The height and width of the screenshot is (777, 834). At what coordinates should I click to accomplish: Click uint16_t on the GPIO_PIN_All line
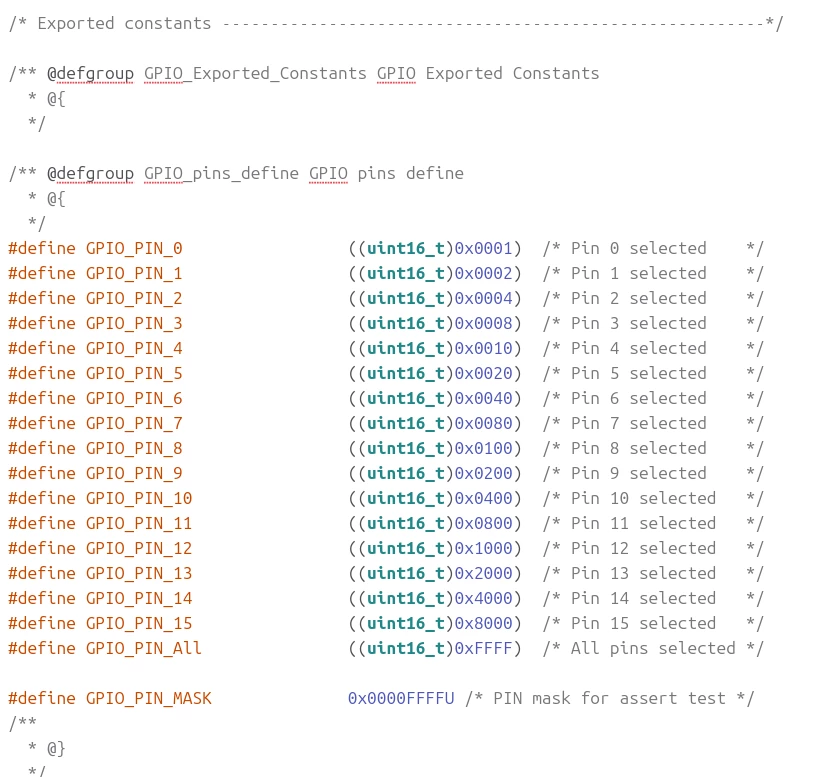click(406, 648)
